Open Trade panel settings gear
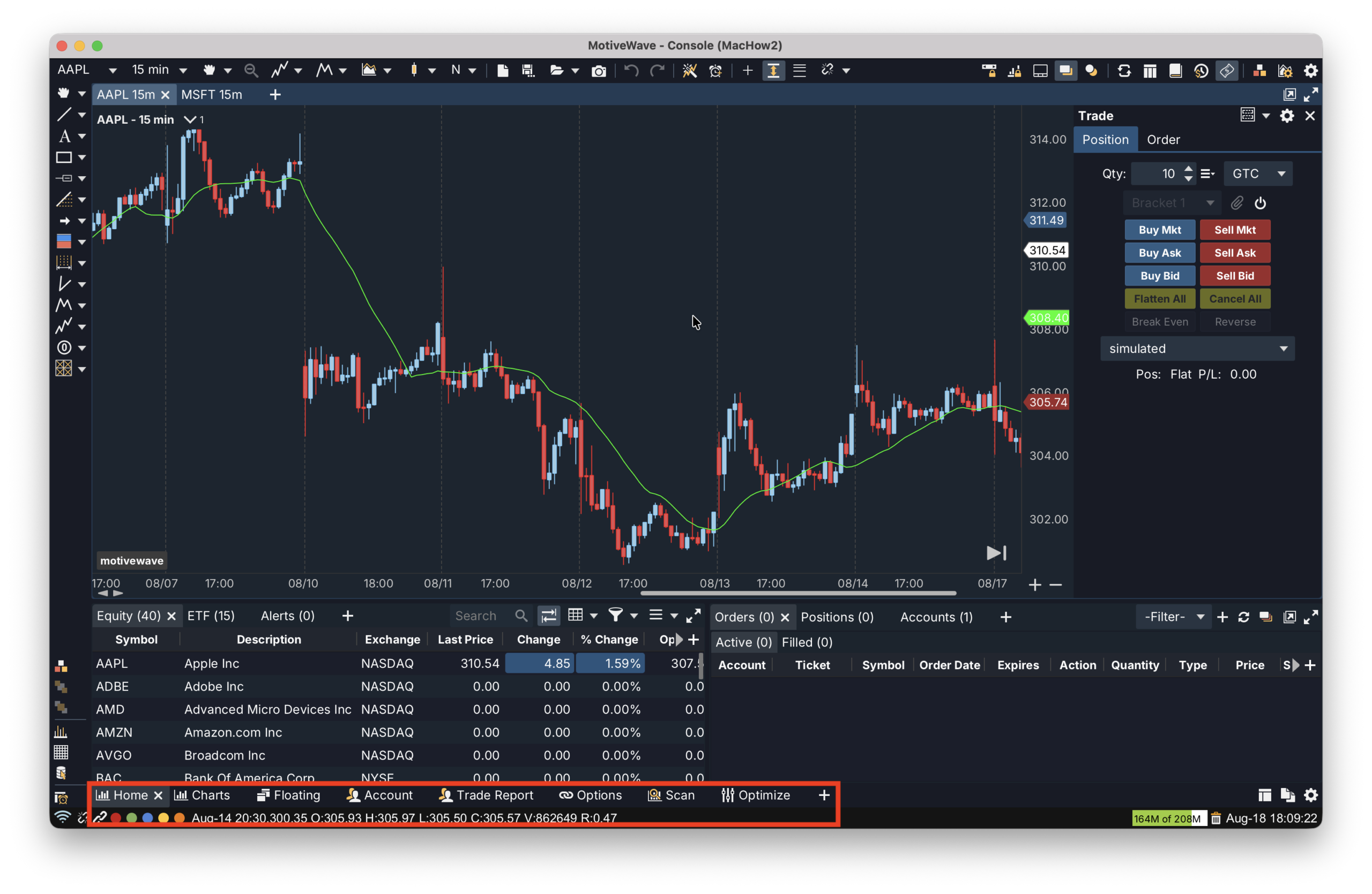 [x=1287, y=116]
